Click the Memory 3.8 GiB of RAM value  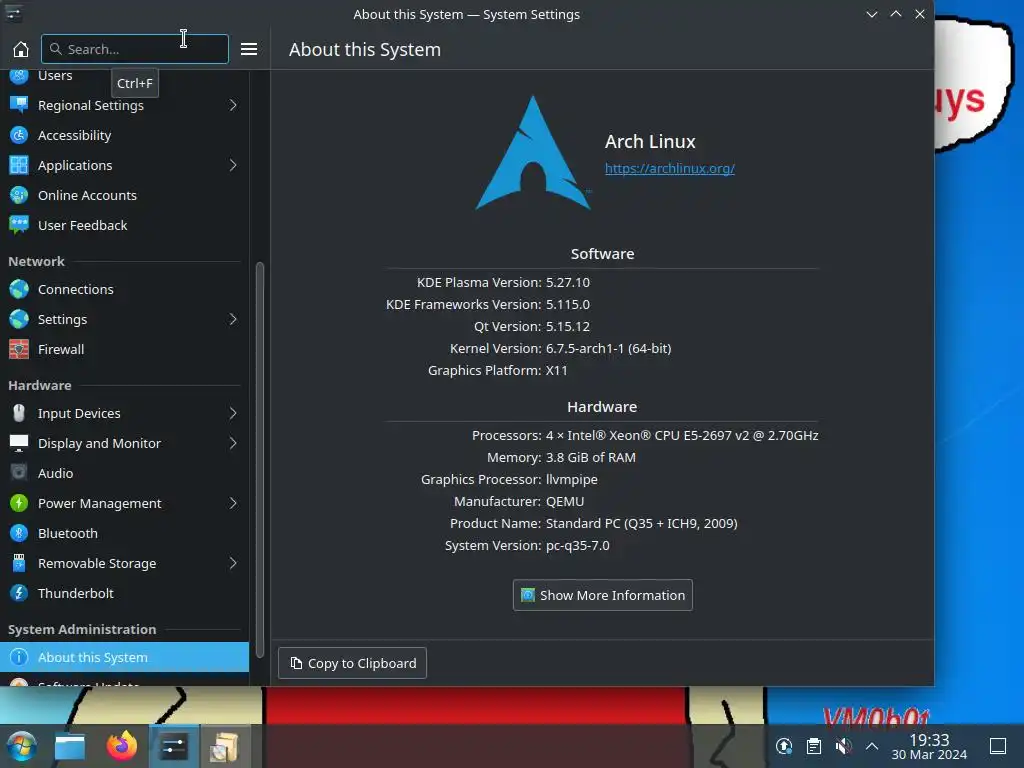[590, 458]
